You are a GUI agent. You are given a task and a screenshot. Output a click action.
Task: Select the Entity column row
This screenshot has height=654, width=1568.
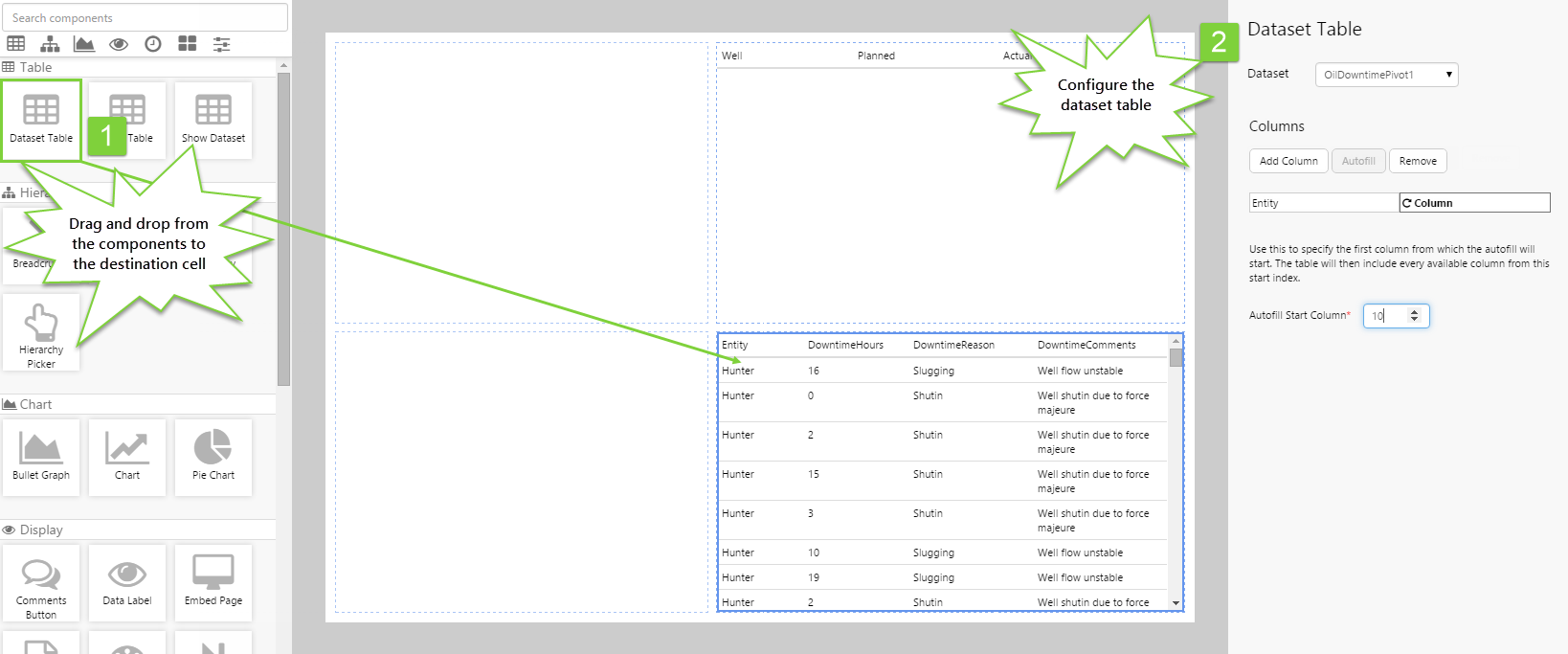(x=1323, y=203)
